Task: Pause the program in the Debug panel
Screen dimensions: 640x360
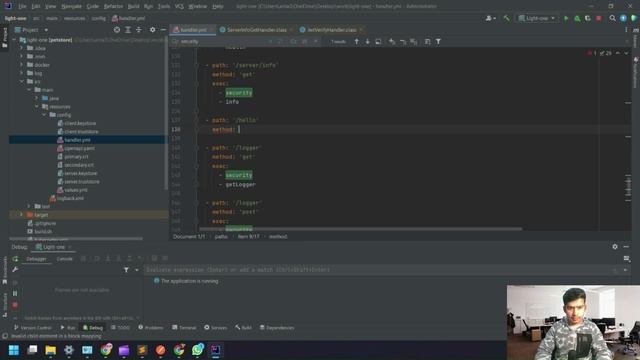Action: [15, 293]
